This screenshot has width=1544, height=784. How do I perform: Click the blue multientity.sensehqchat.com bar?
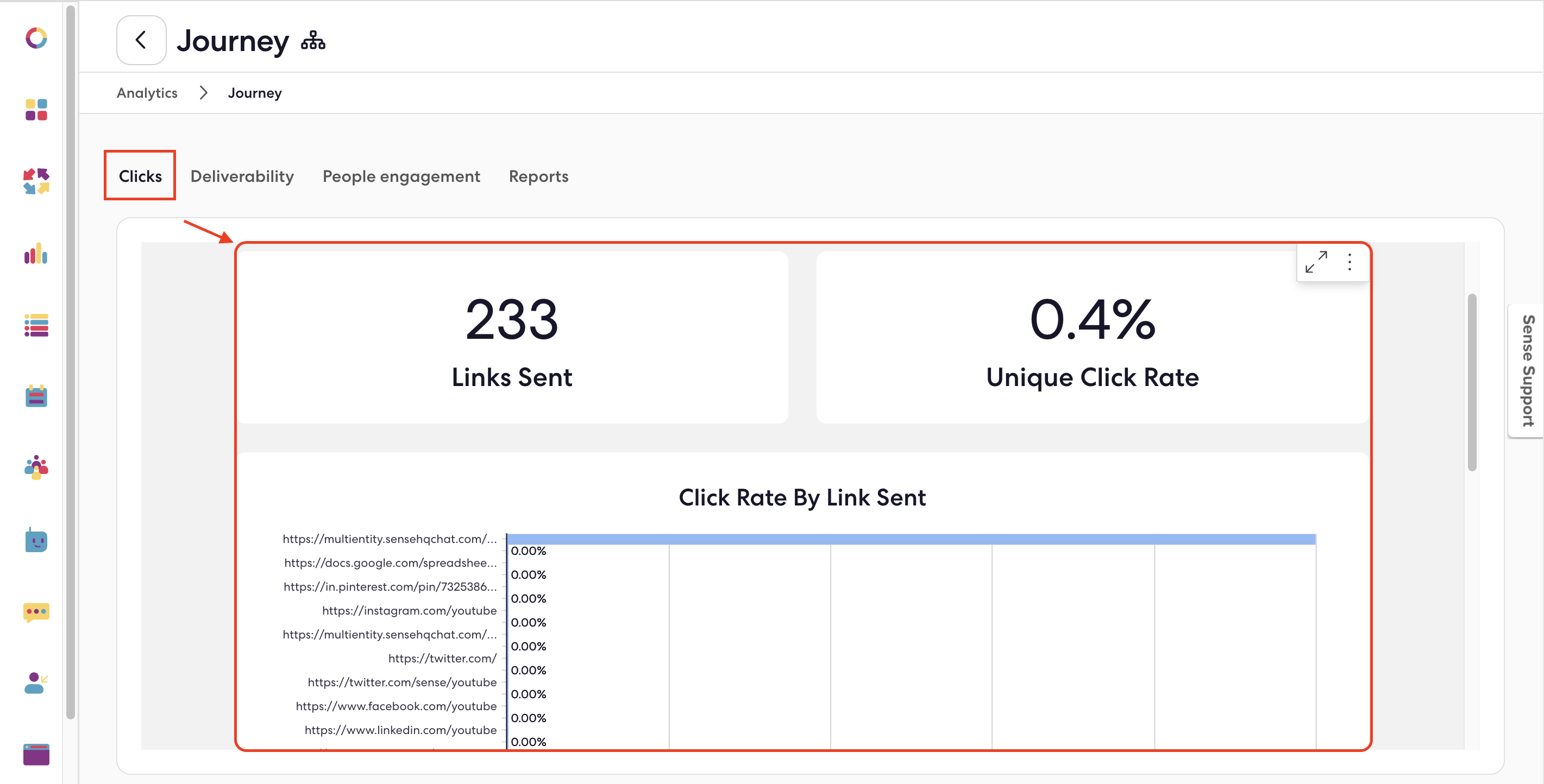click(x=899, y=539)
